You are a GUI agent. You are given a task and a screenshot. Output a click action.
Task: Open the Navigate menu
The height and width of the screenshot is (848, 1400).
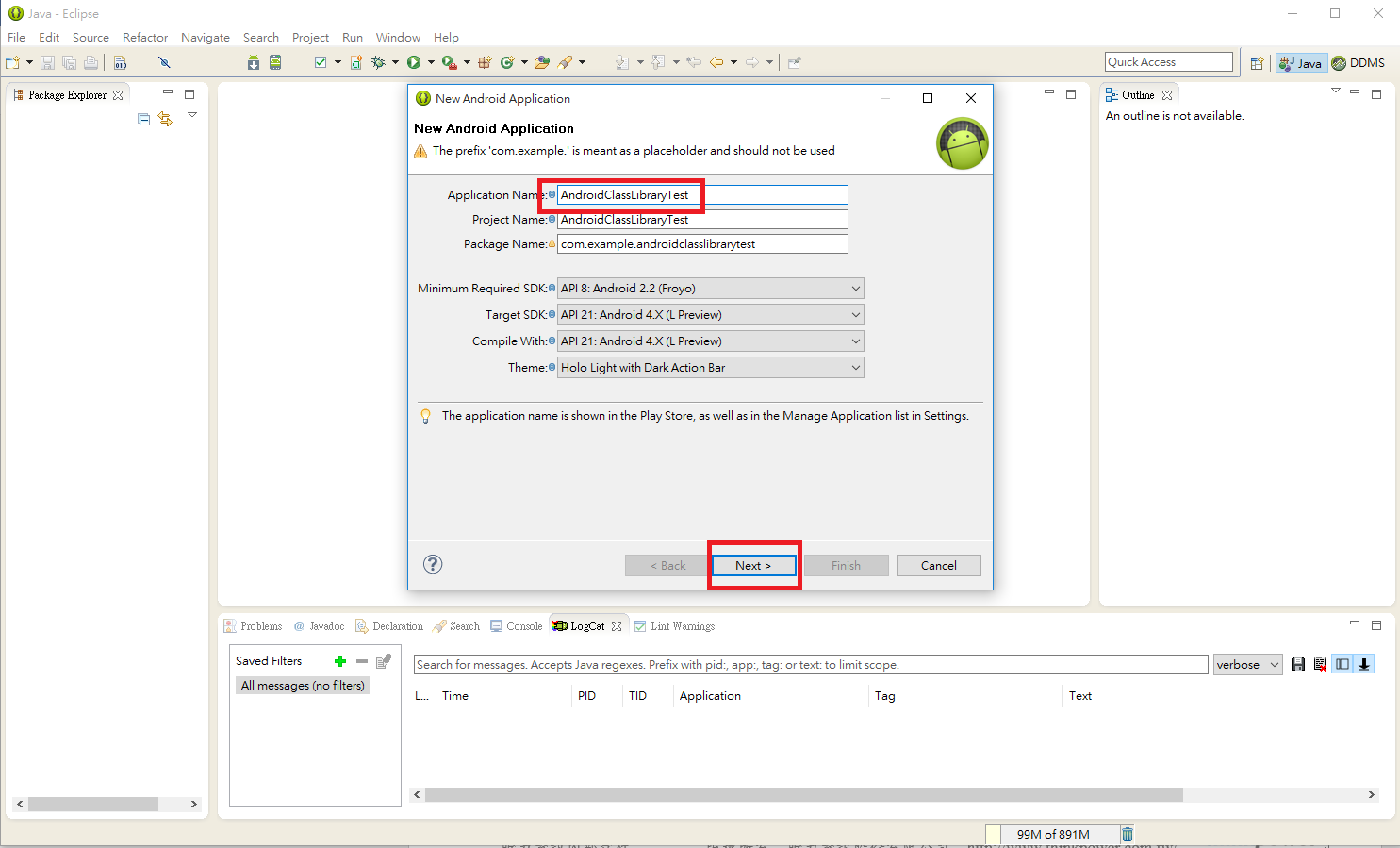tap(206, 38)
